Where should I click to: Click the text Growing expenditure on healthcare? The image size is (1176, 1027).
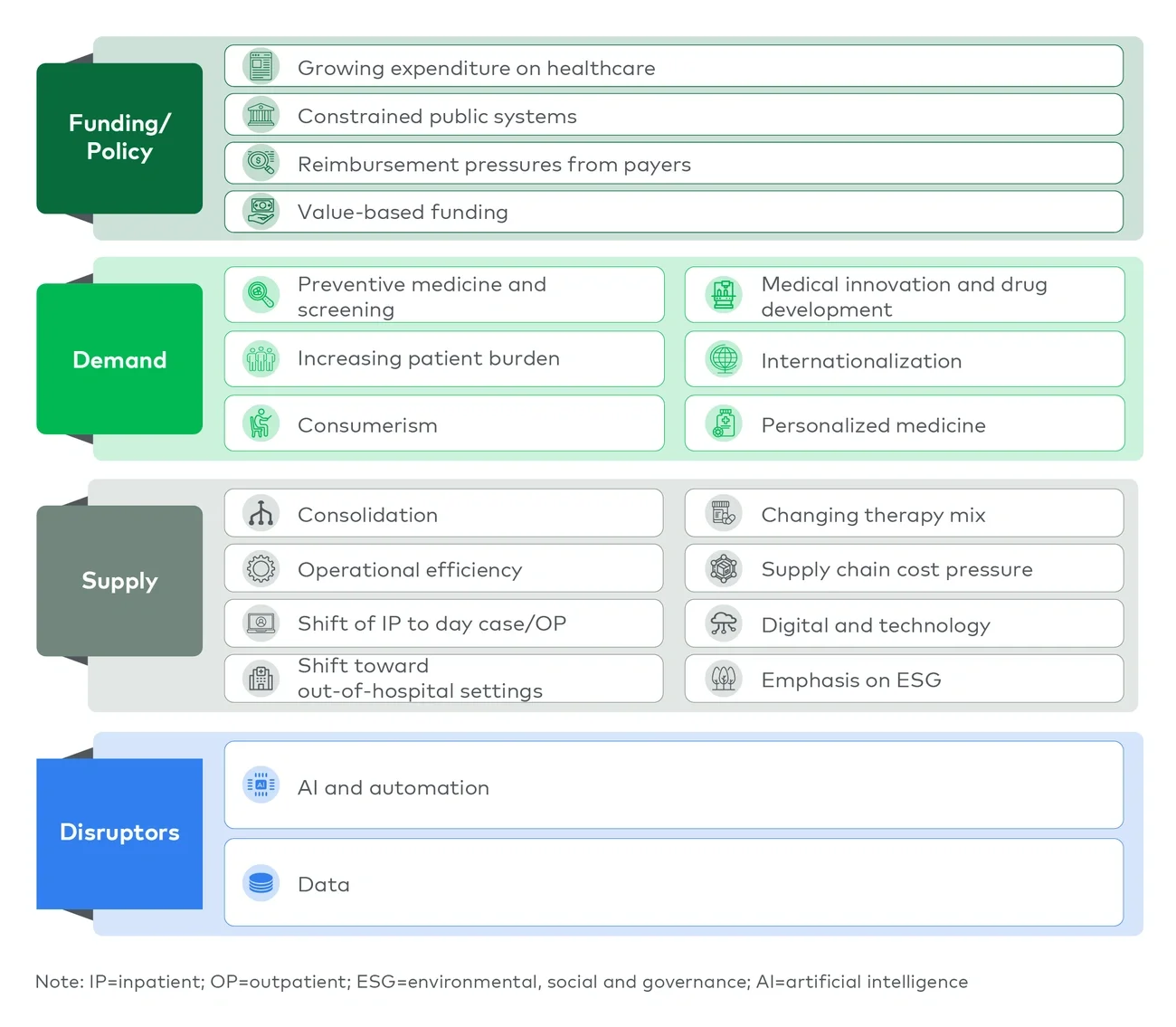click(476, 68)
